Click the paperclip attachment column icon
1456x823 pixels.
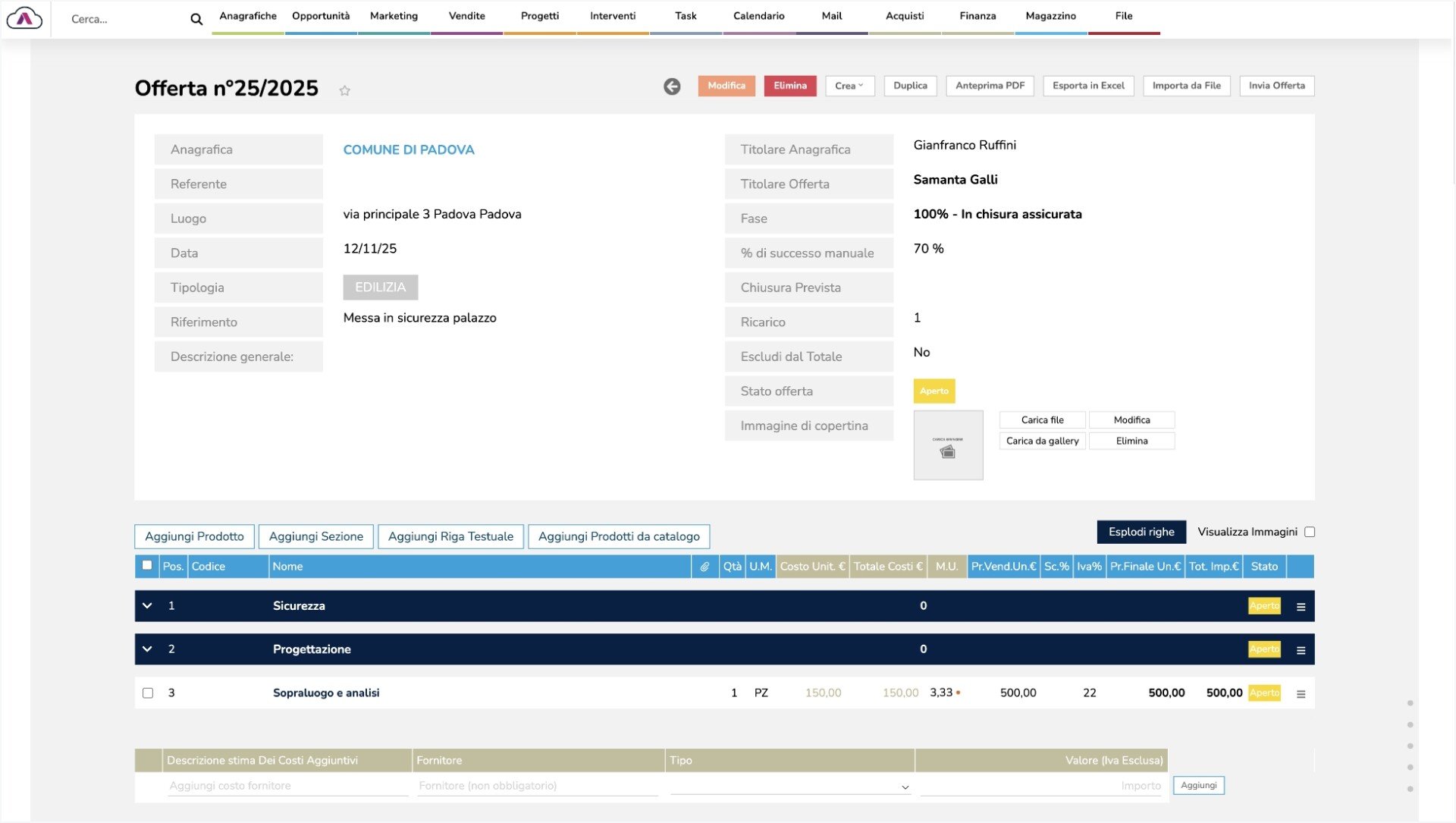pyautogui.click(x=704, y=567)
